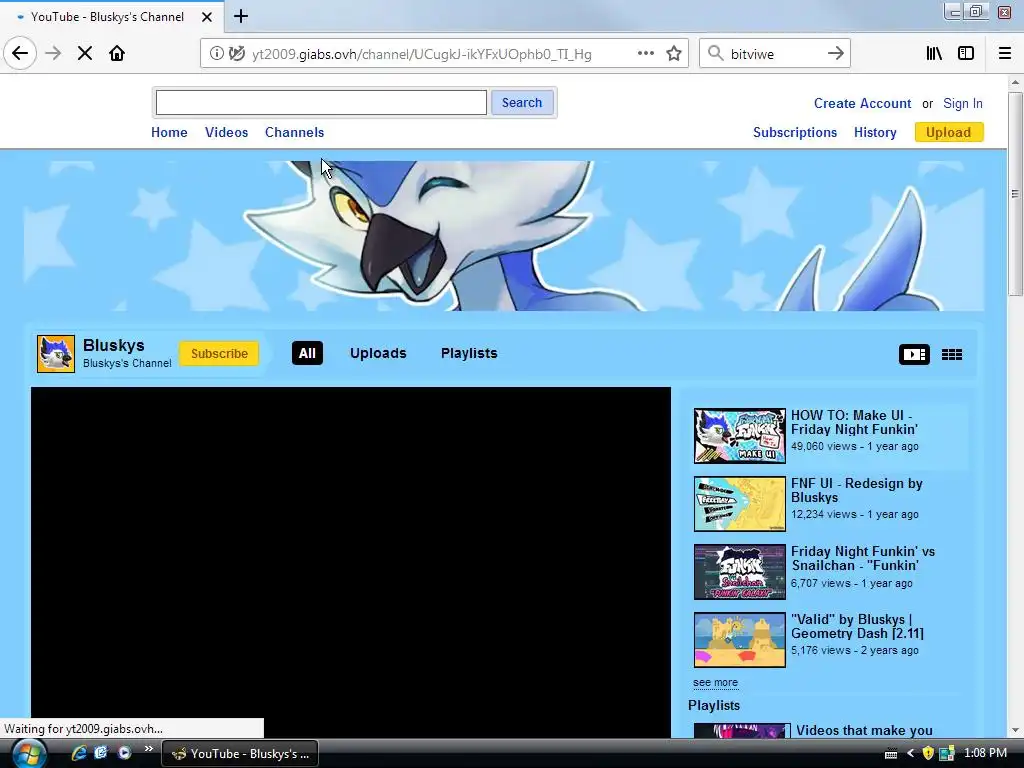Click the Bluskys channel name text
Image resolution: width=1024 pixels, height=768 pixels.
tap(114, 345)
